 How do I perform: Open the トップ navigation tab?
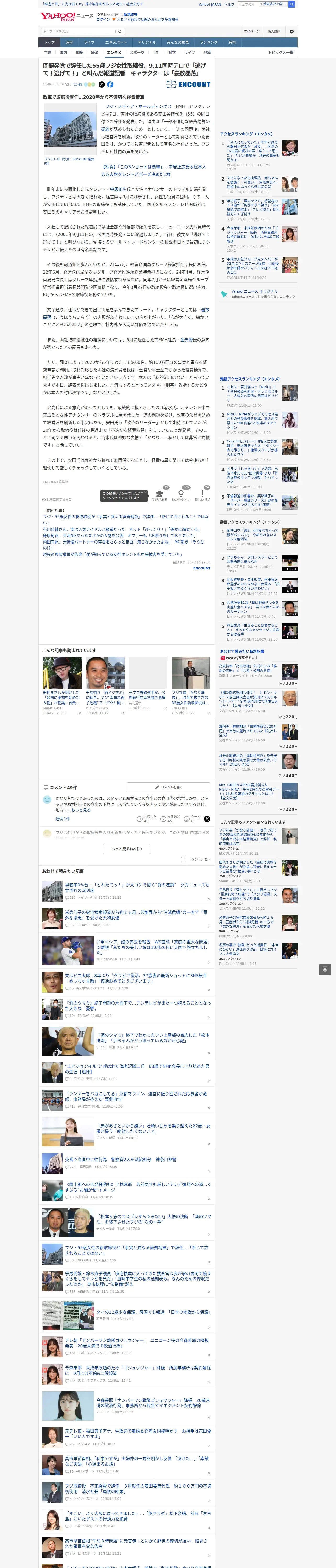(49, 43)
